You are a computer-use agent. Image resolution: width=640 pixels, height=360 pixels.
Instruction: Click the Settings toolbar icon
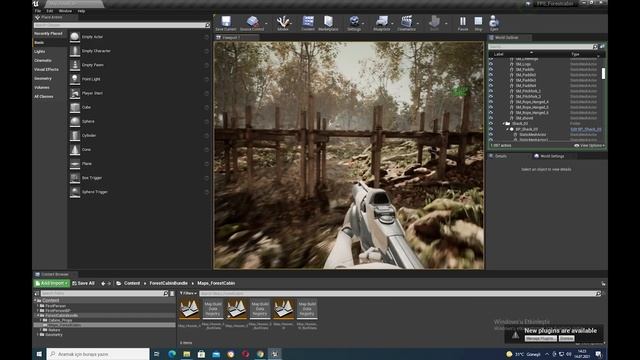pos(354,22)
